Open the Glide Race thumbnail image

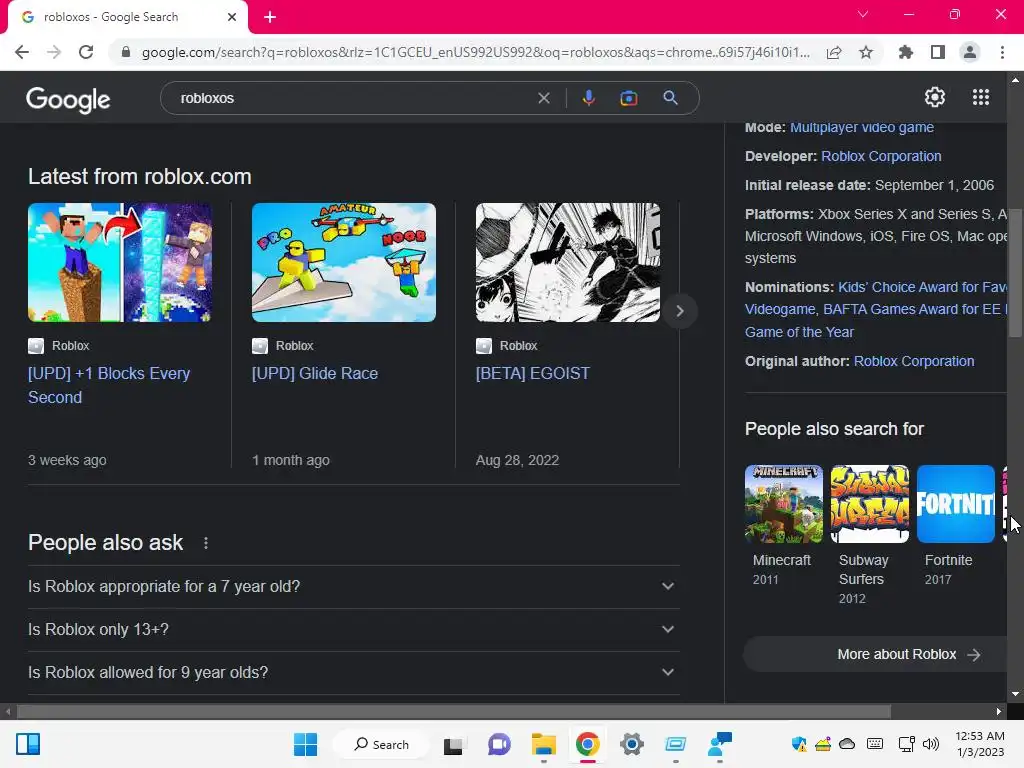point(344,263)
